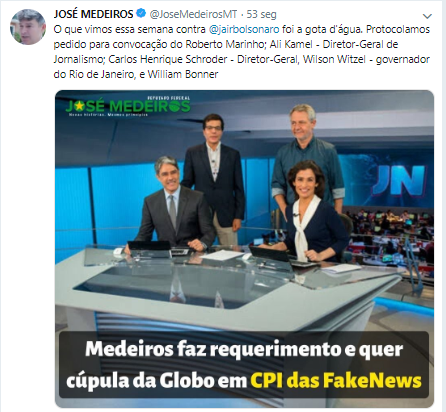Click the blue verified badge
The width and height of the screenshot is (446, 412).
pyautogui.click(x=141, y=14)
